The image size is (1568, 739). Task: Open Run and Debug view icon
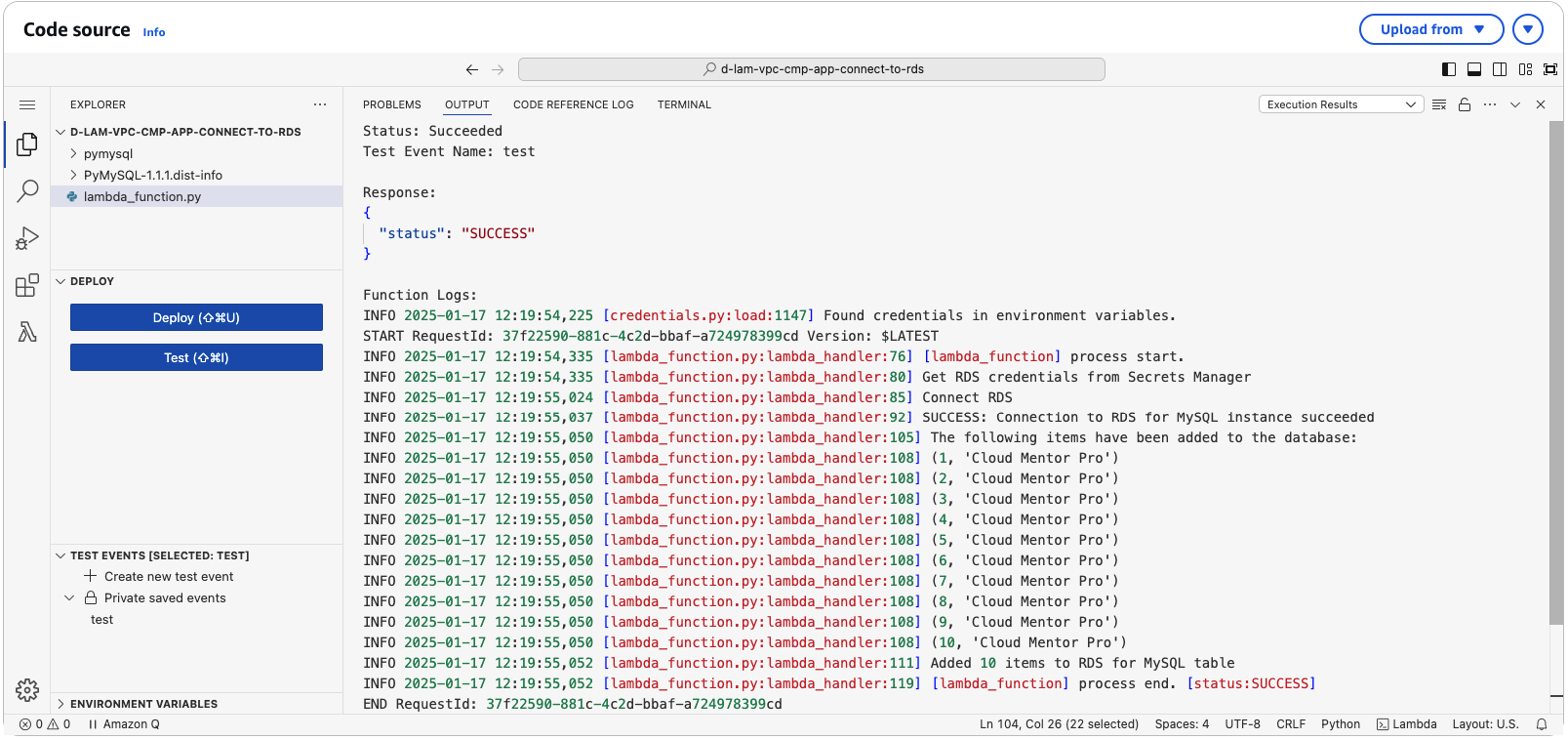27,238
